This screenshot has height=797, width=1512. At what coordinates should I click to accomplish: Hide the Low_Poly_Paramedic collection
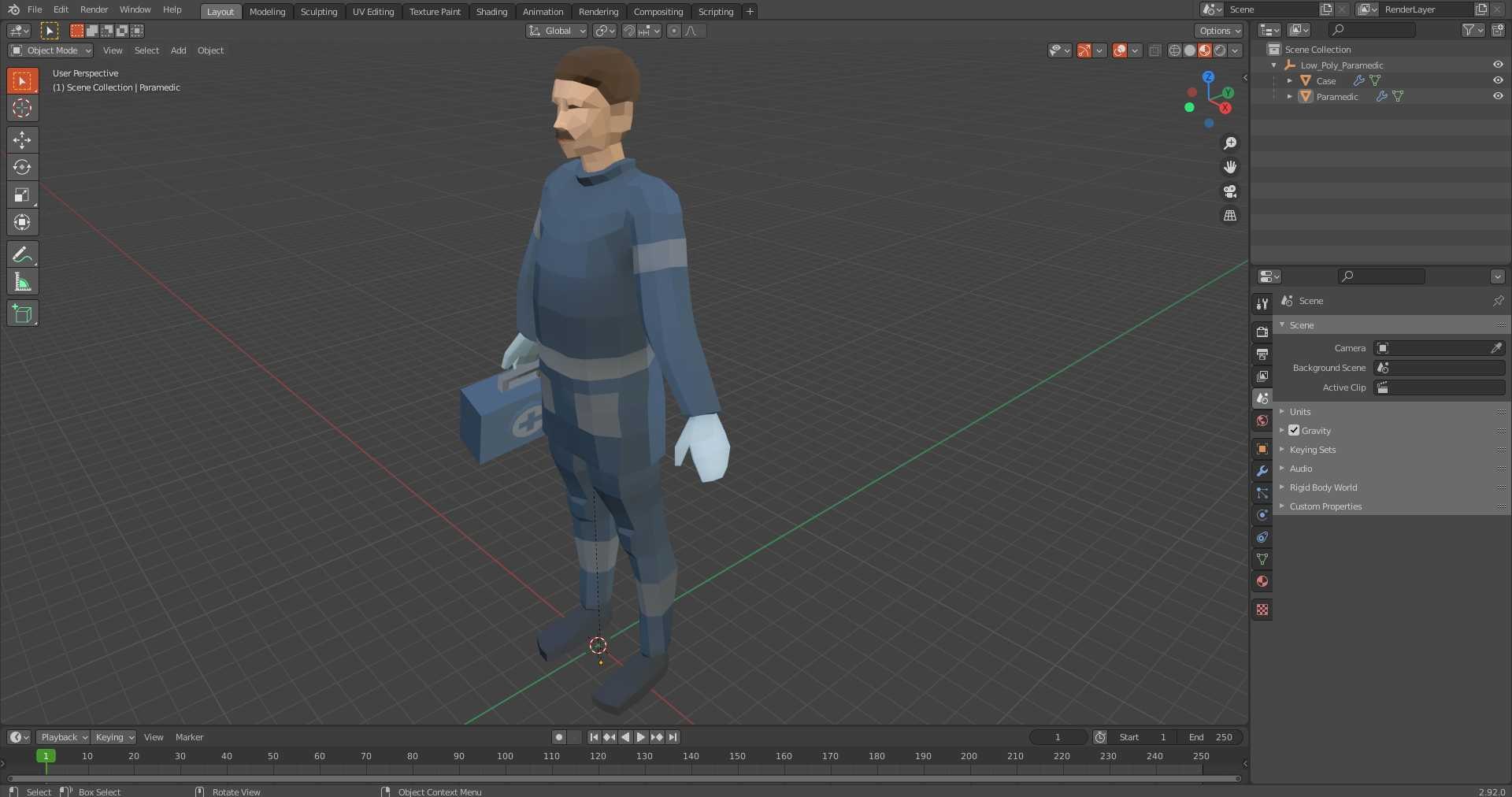1498,65
